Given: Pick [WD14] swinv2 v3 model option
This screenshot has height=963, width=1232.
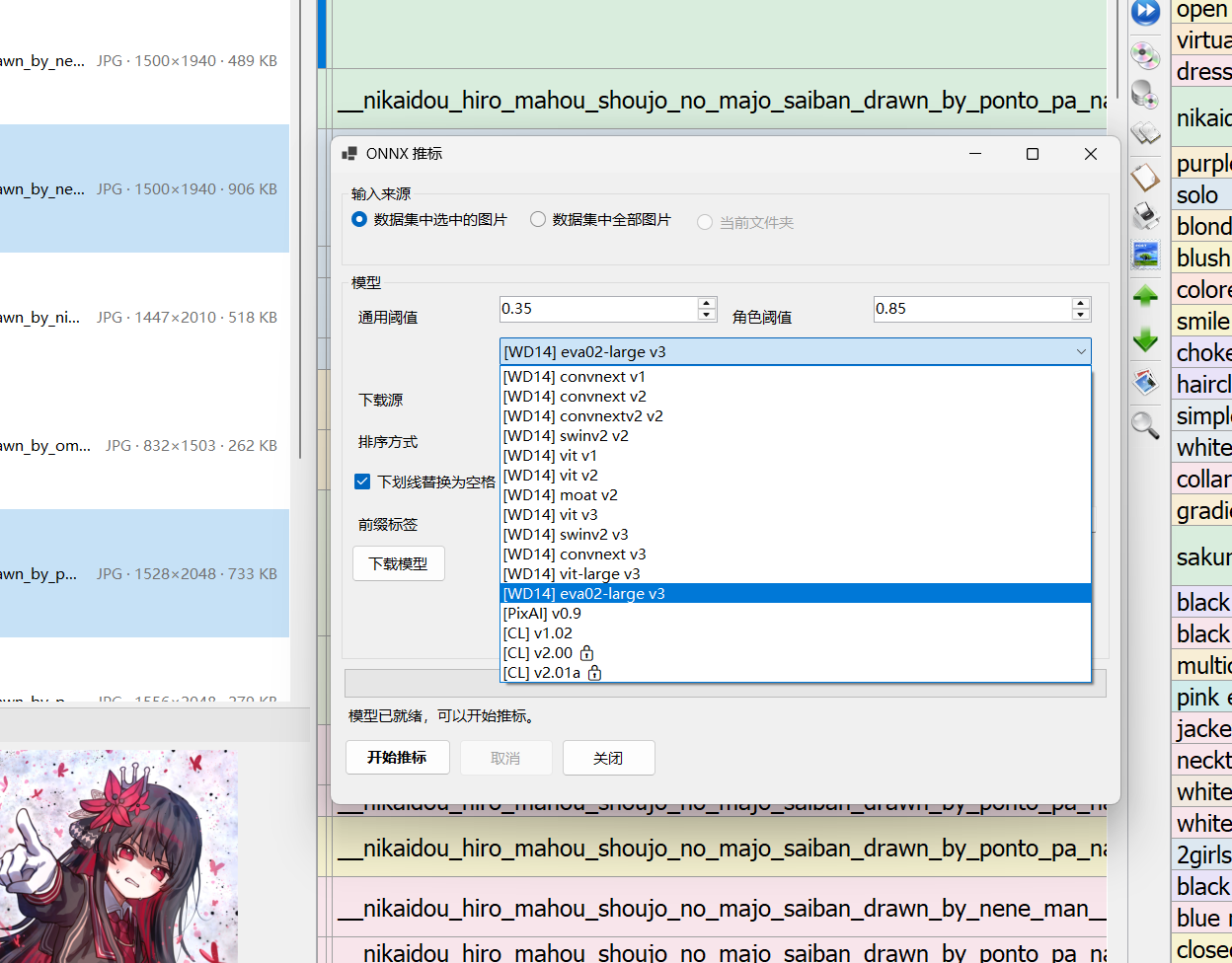Looking at the screenshot, I should coord(796,535).
